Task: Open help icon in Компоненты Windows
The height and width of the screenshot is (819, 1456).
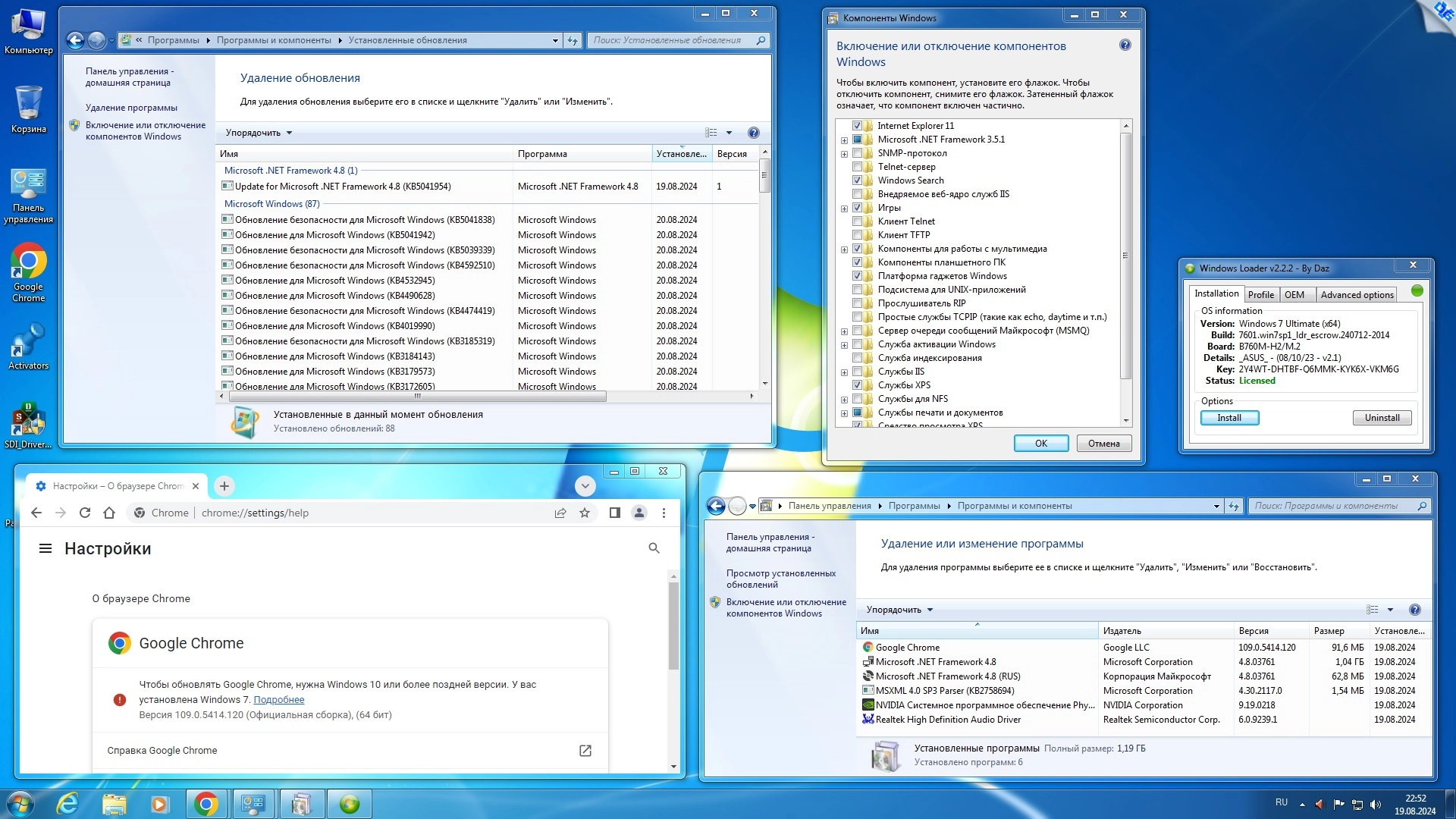Action: click(x=1125, y=45)
